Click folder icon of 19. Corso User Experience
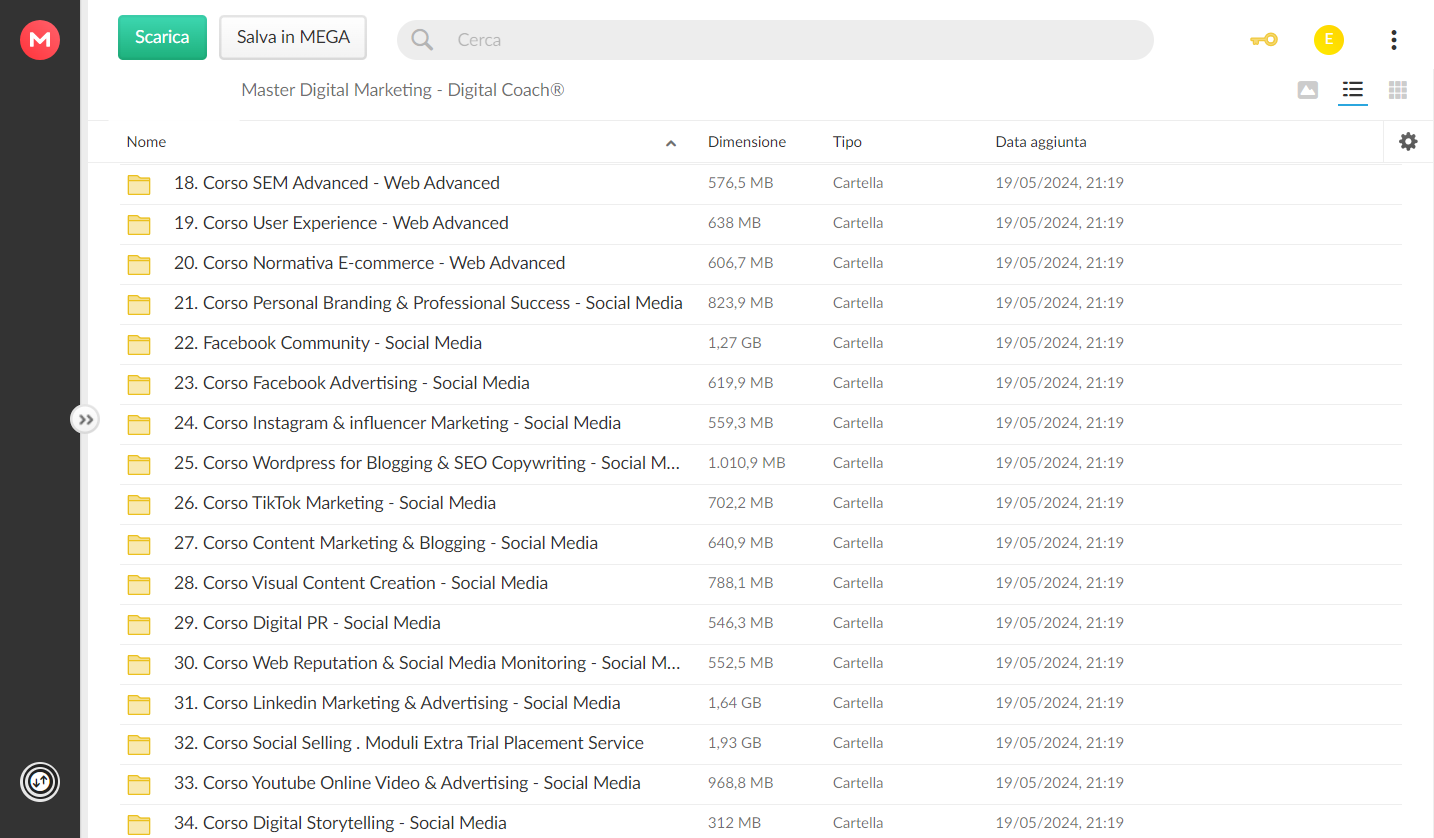The width and height of the screenshot is (1434, 838). (139, 224)
